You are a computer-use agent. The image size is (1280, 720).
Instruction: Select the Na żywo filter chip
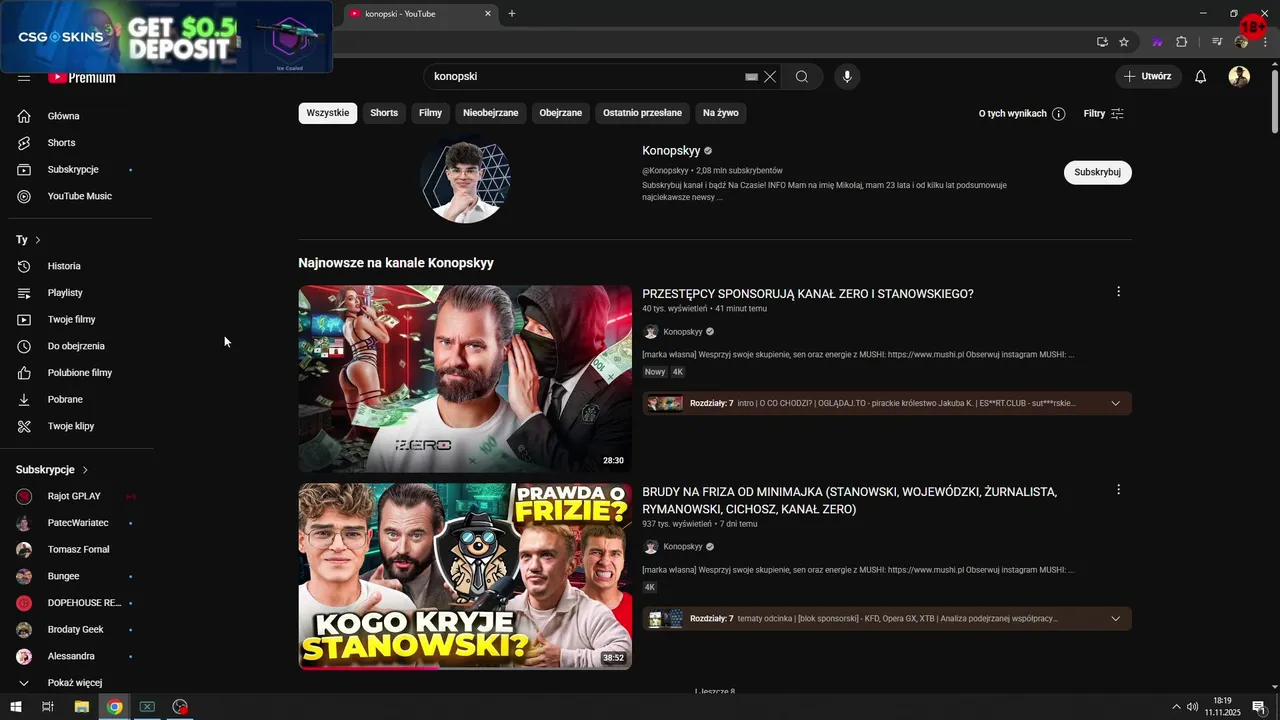coord(721,113)
